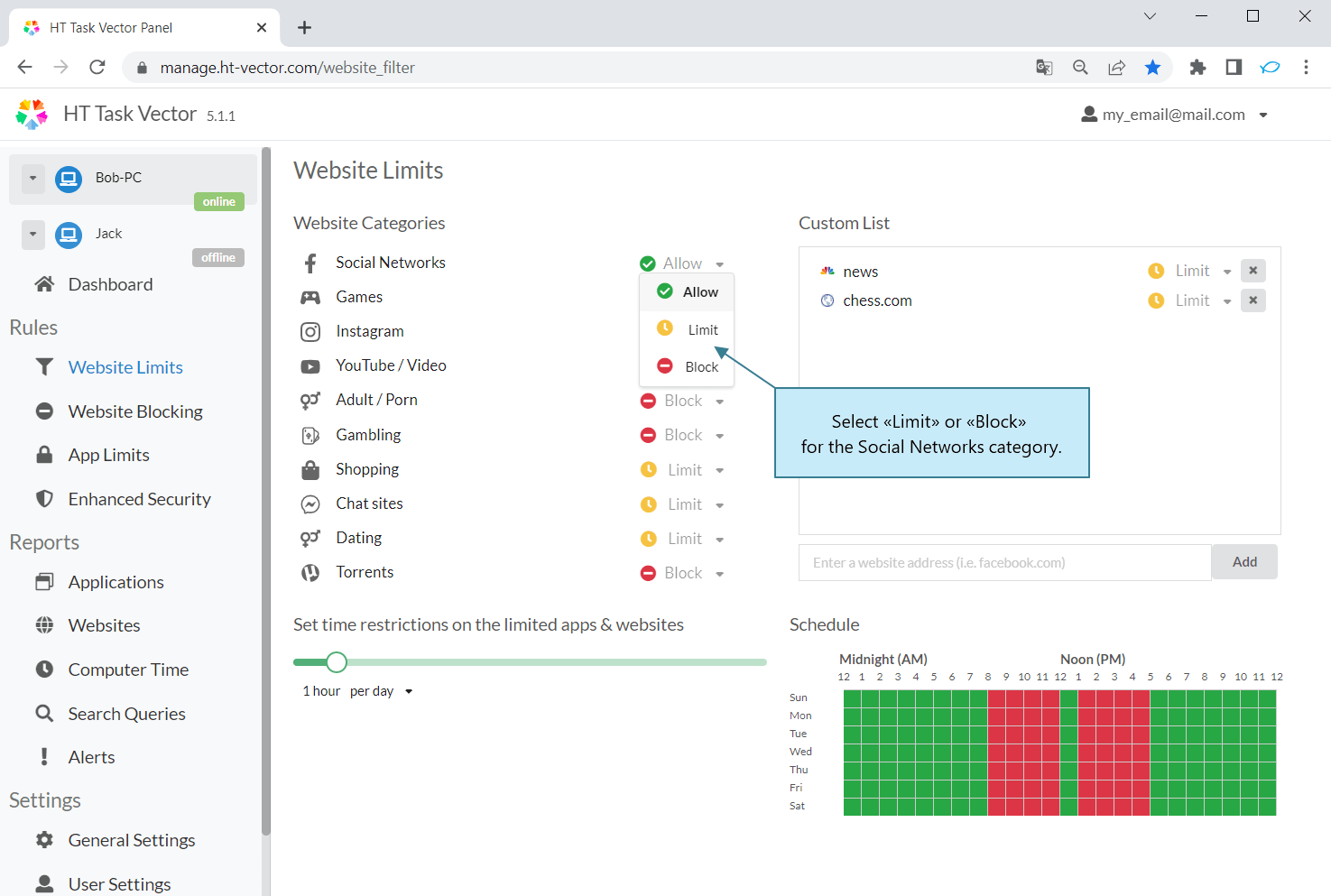1331x896 pixels.
Task: Click the HT Task Vector logo icon
Action: coord(32,115)
